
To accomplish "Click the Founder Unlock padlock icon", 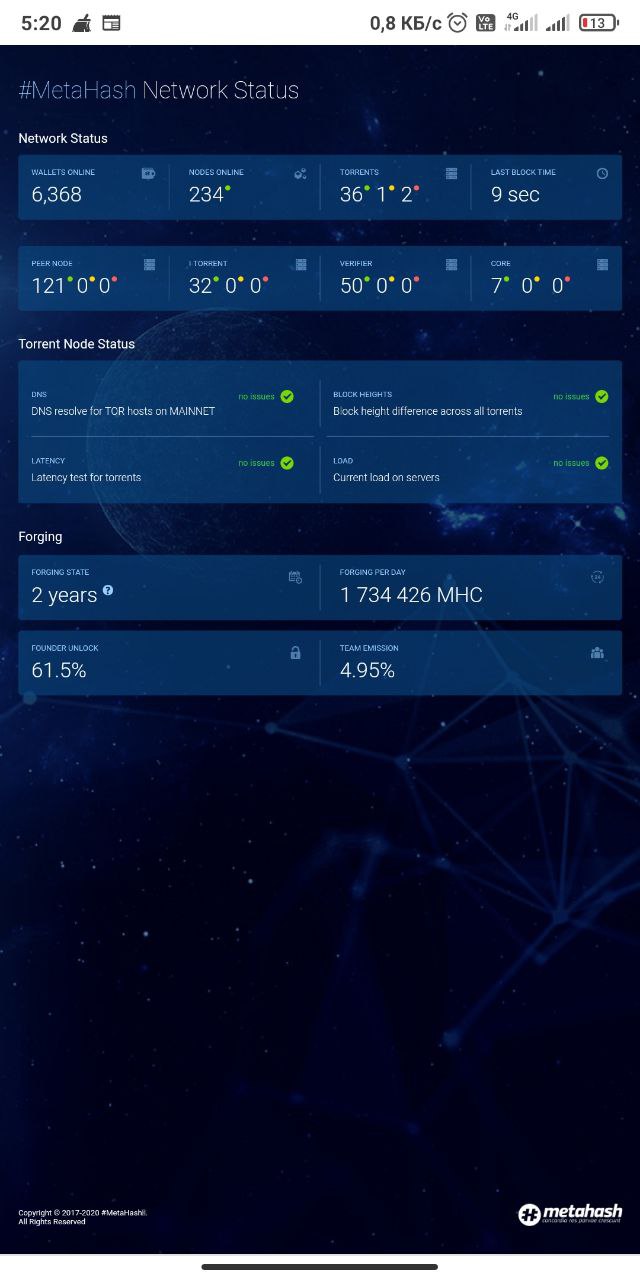I will 295,653.
